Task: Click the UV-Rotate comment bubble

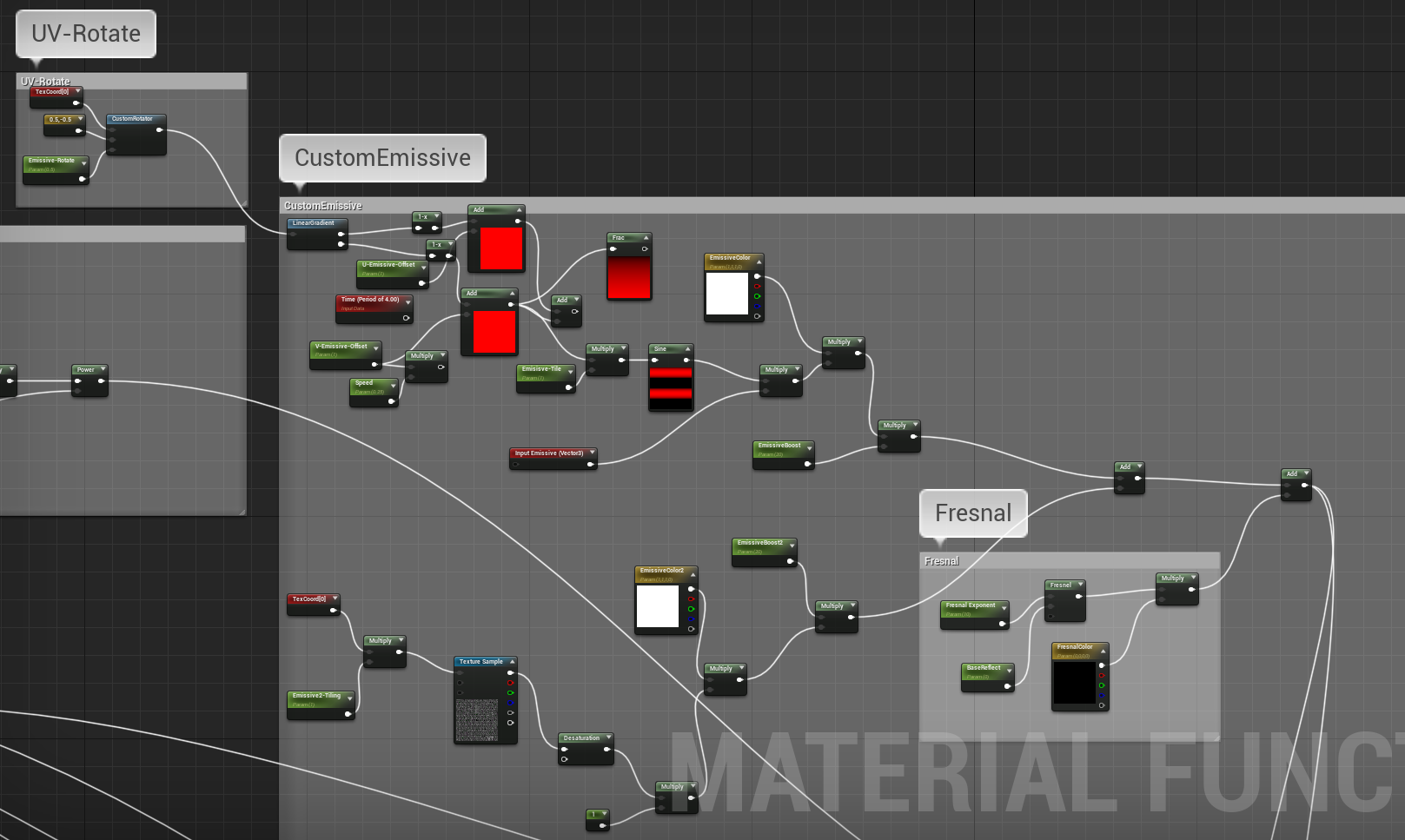Action: click(x=86, y=34)
